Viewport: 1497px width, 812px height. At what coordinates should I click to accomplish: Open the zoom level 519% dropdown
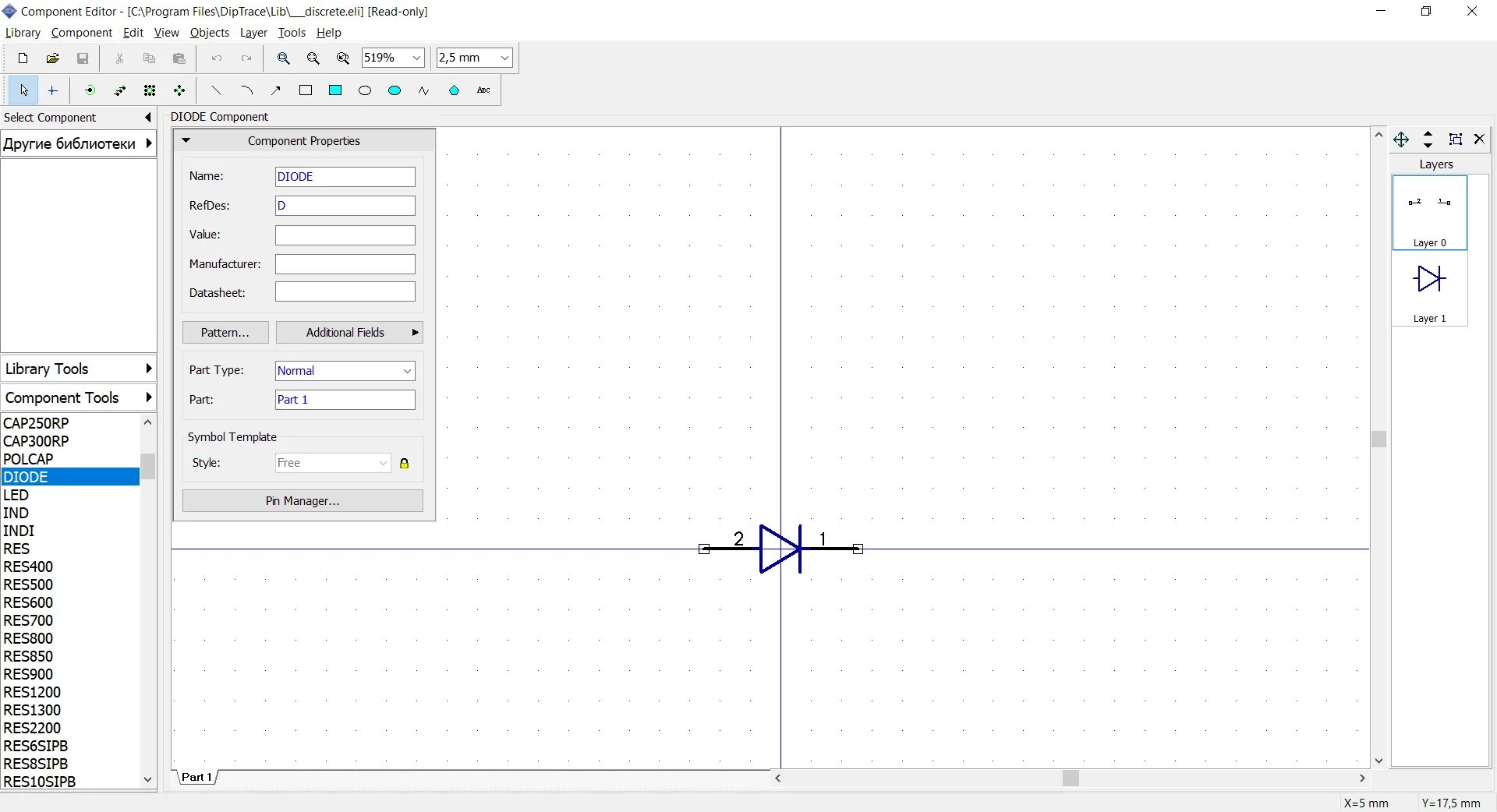pyautogui.click(x=416, y=58)
